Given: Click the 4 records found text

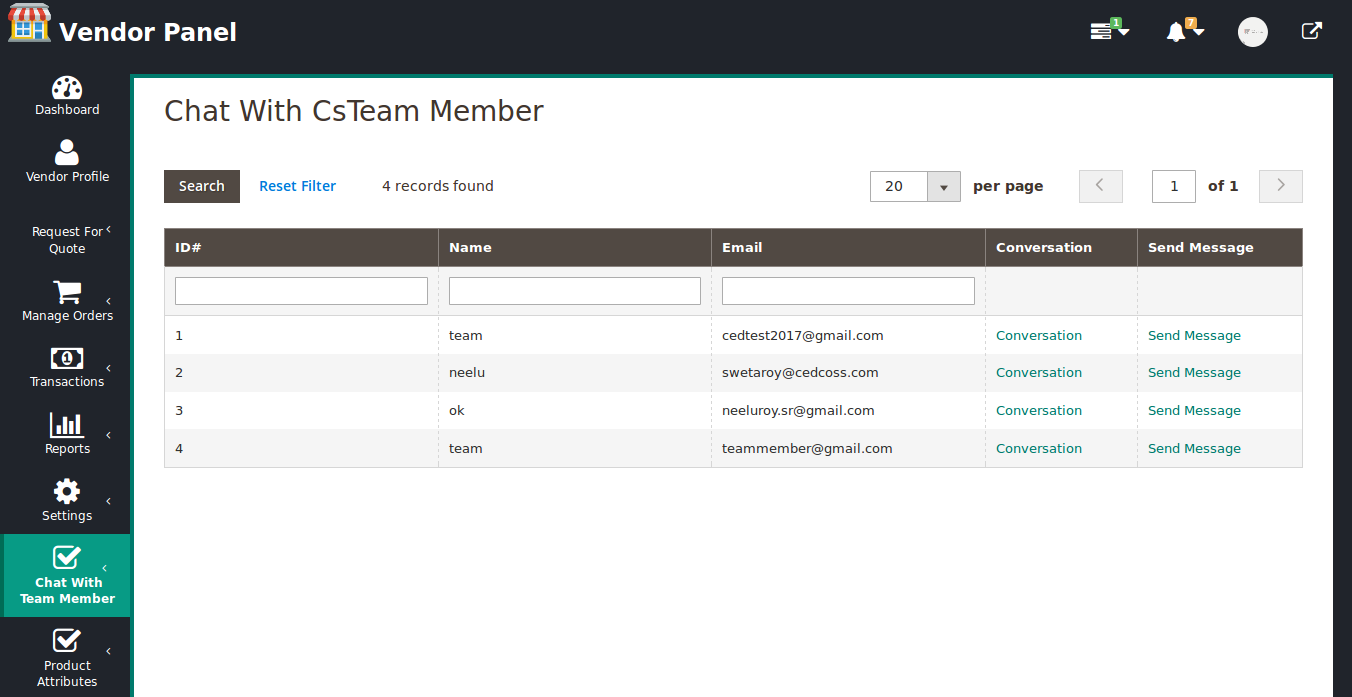Looking at the screenshot, I should [438, 186].
